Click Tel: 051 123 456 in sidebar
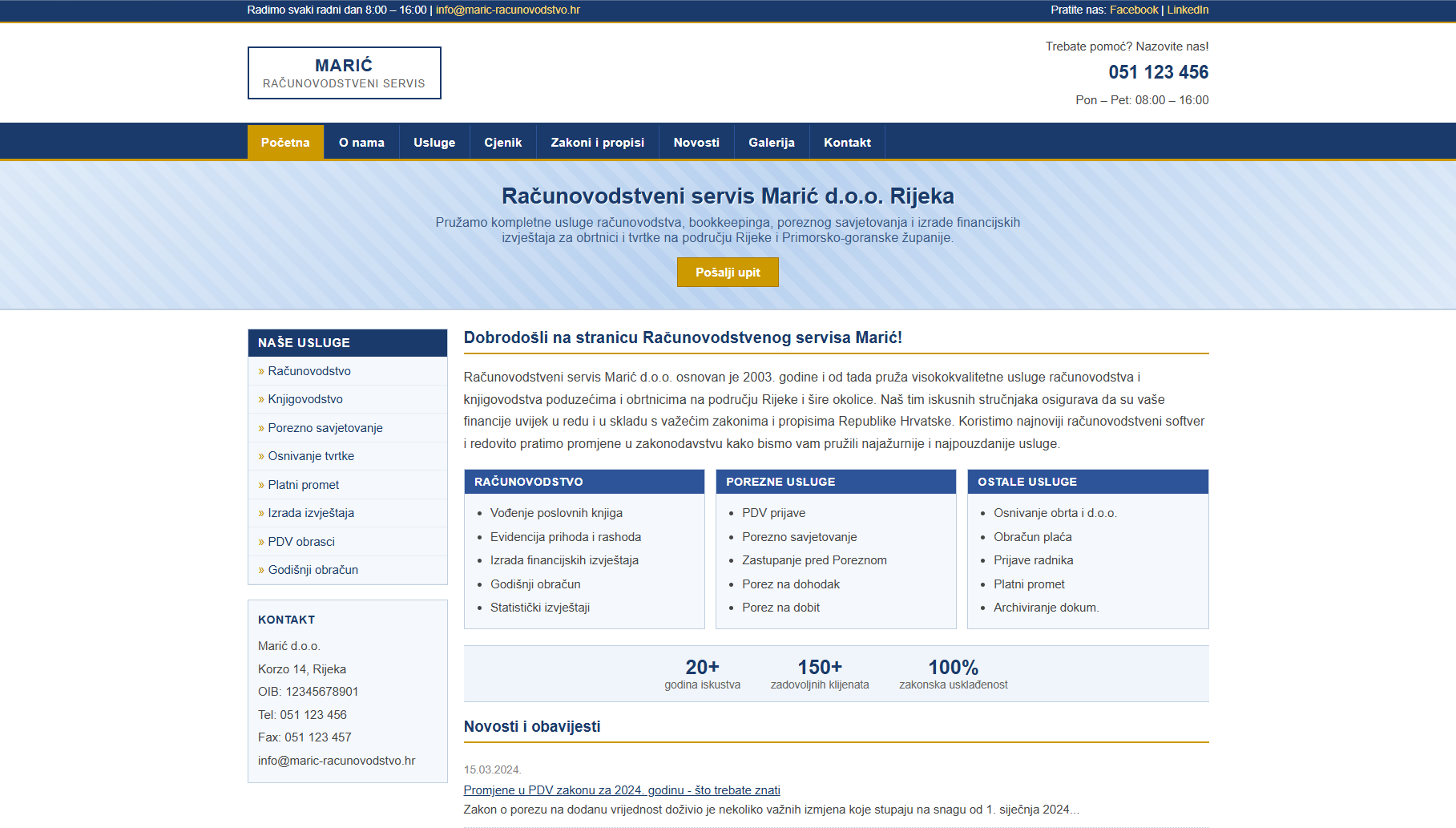The height and width of the screenshot is (828, 1456). point(302,715)
